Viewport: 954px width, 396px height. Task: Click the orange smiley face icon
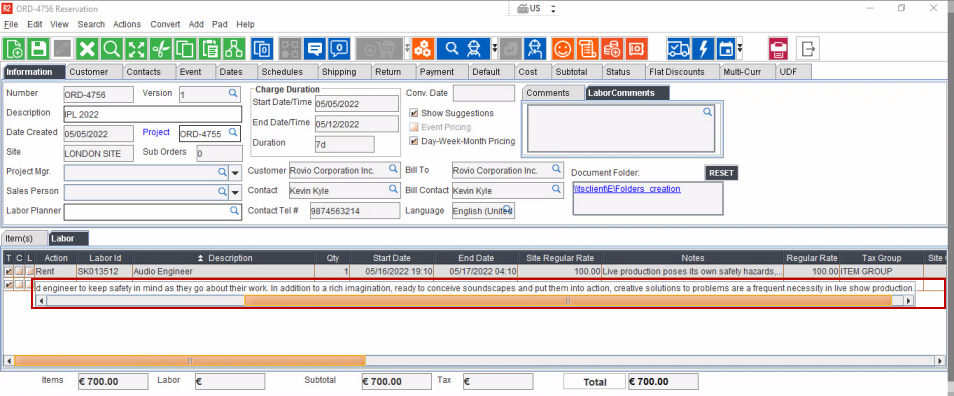pos(563,48)
